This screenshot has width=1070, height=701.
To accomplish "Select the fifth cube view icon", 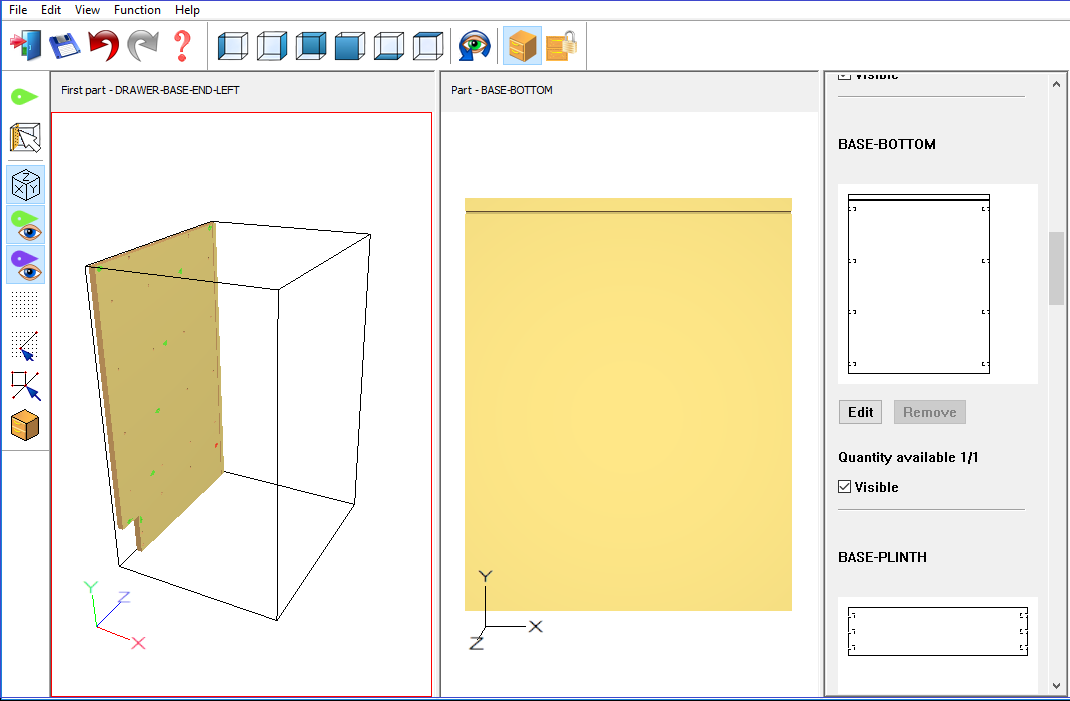I will 389,46.
